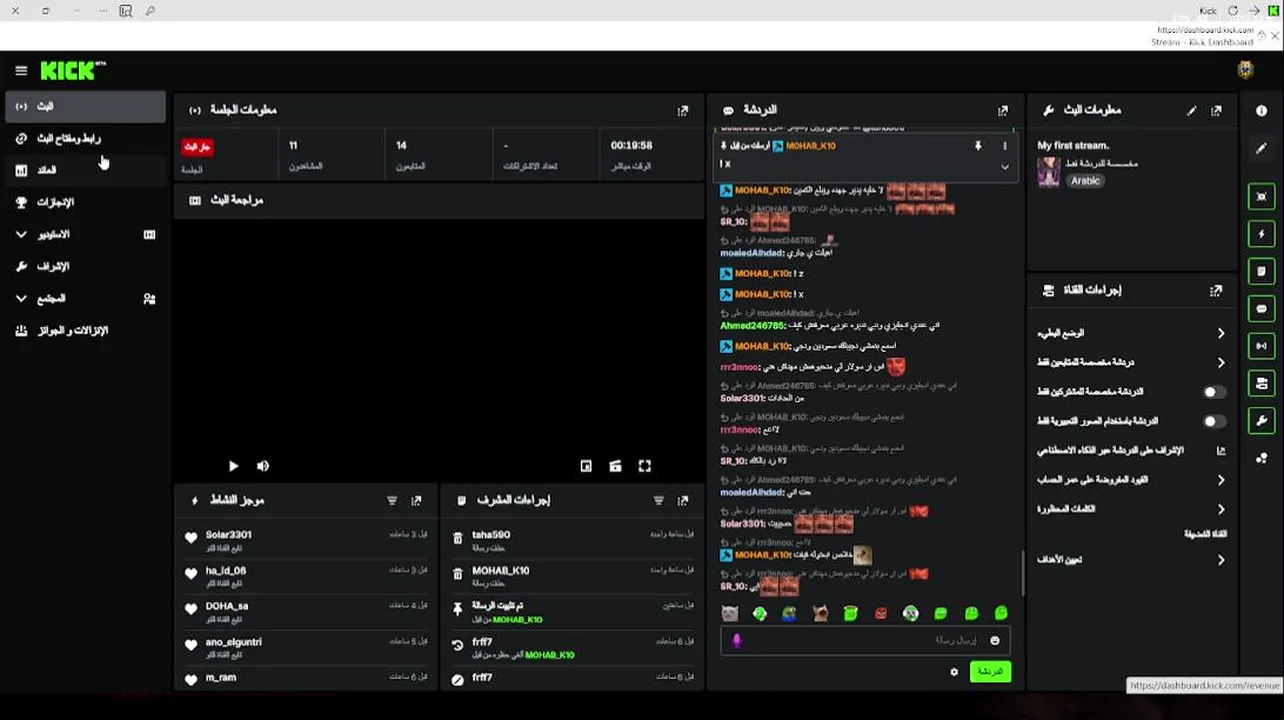Play the stream preview
1284x720 pixels.
(233, 466)
